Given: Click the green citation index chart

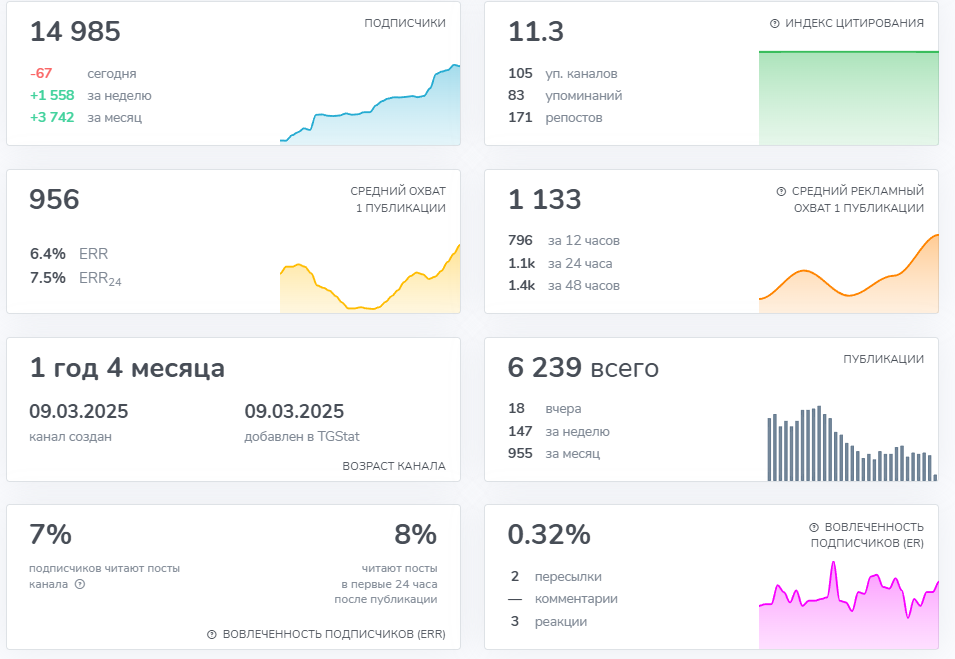Looking at the screenshot, I should click(848, 98).
